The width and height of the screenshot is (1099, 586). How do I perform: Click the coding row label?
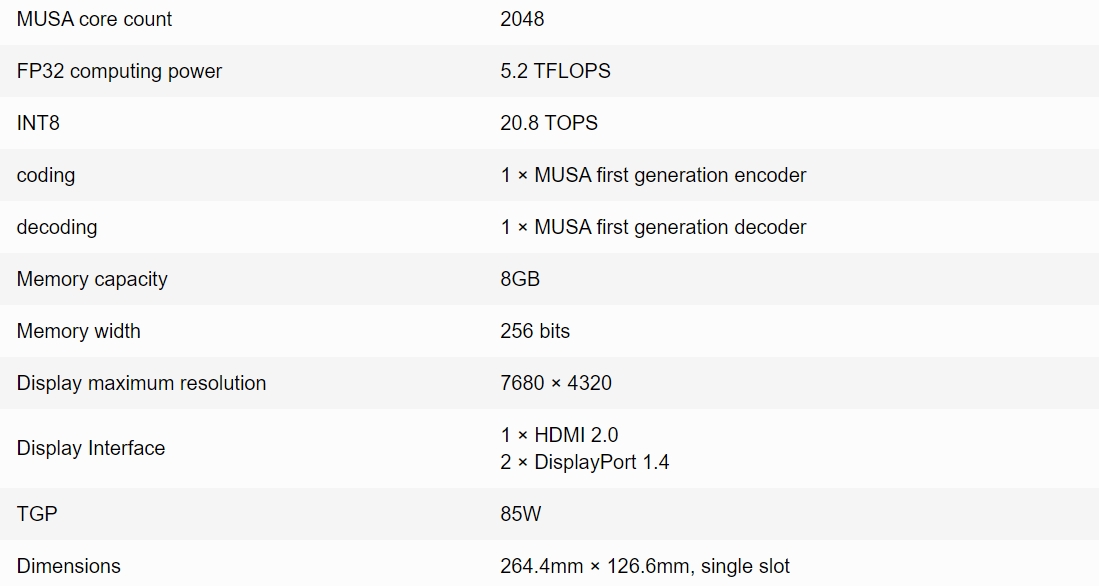click(x=46, y=175)
